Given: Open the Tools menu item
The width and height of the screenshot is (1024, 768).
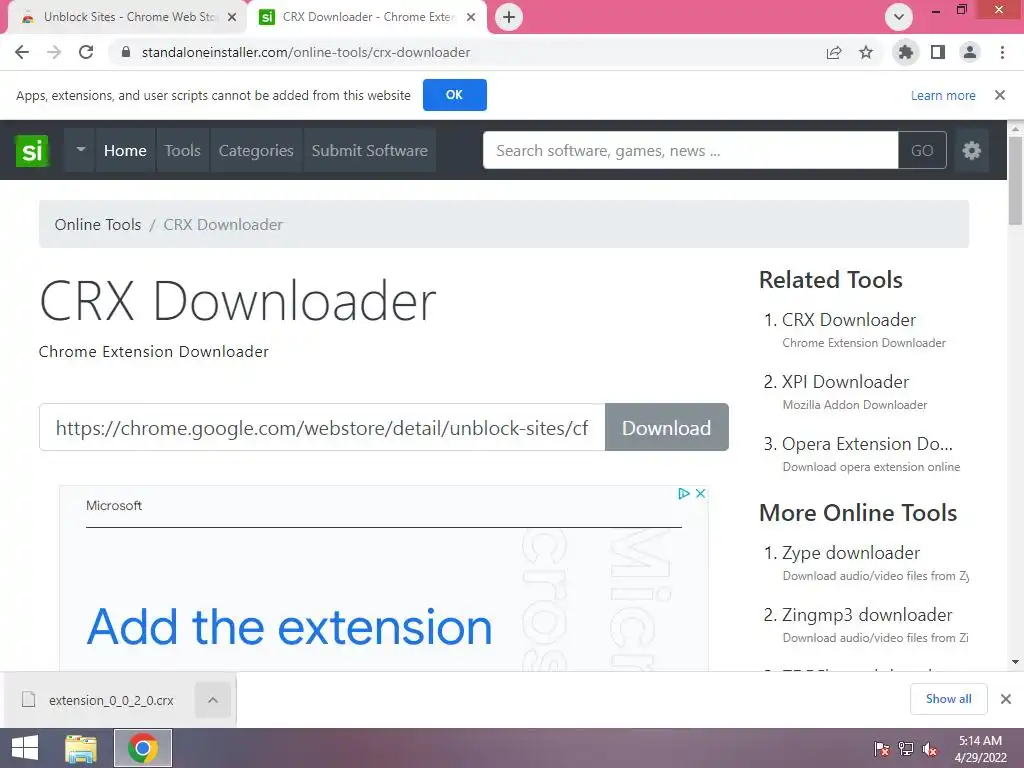Looking at the screenshot, I should coord(182,150).
